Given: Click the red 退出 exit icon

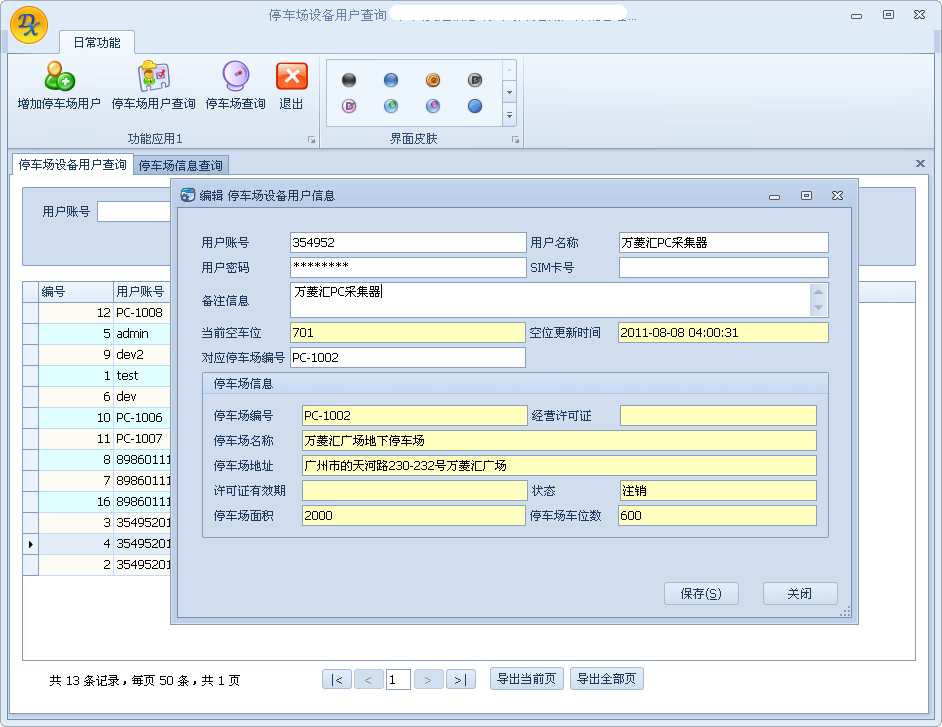Looking at the screenshot, I should tap(291, 76).
